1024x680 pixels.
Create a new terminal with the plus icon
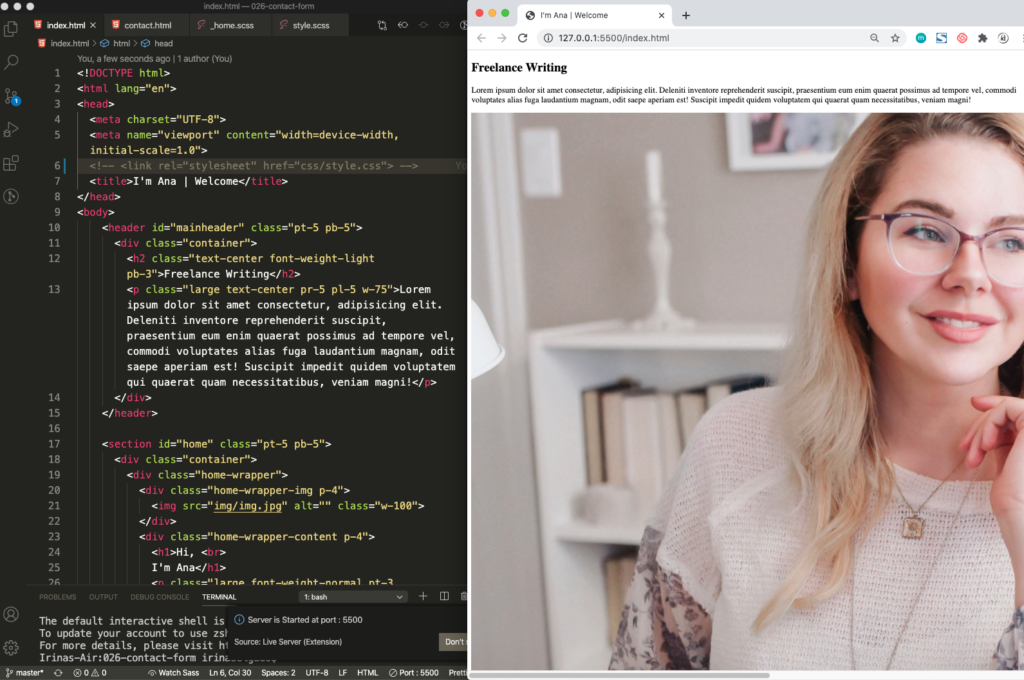pyautogui.click(x=423, y=596)
